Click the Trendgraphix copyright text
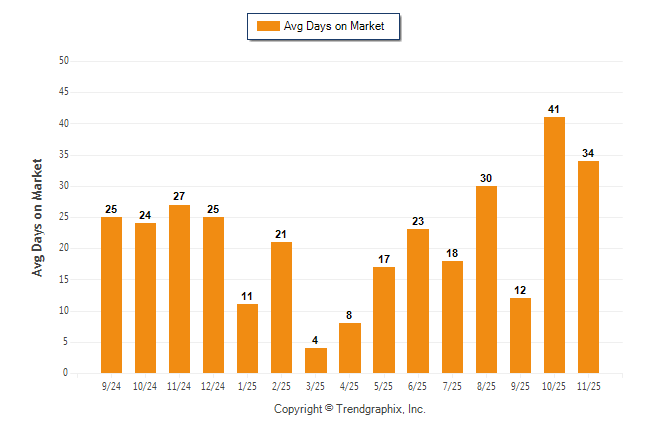The width and height of the screenshot is (646, 434). tap(350, 409)
